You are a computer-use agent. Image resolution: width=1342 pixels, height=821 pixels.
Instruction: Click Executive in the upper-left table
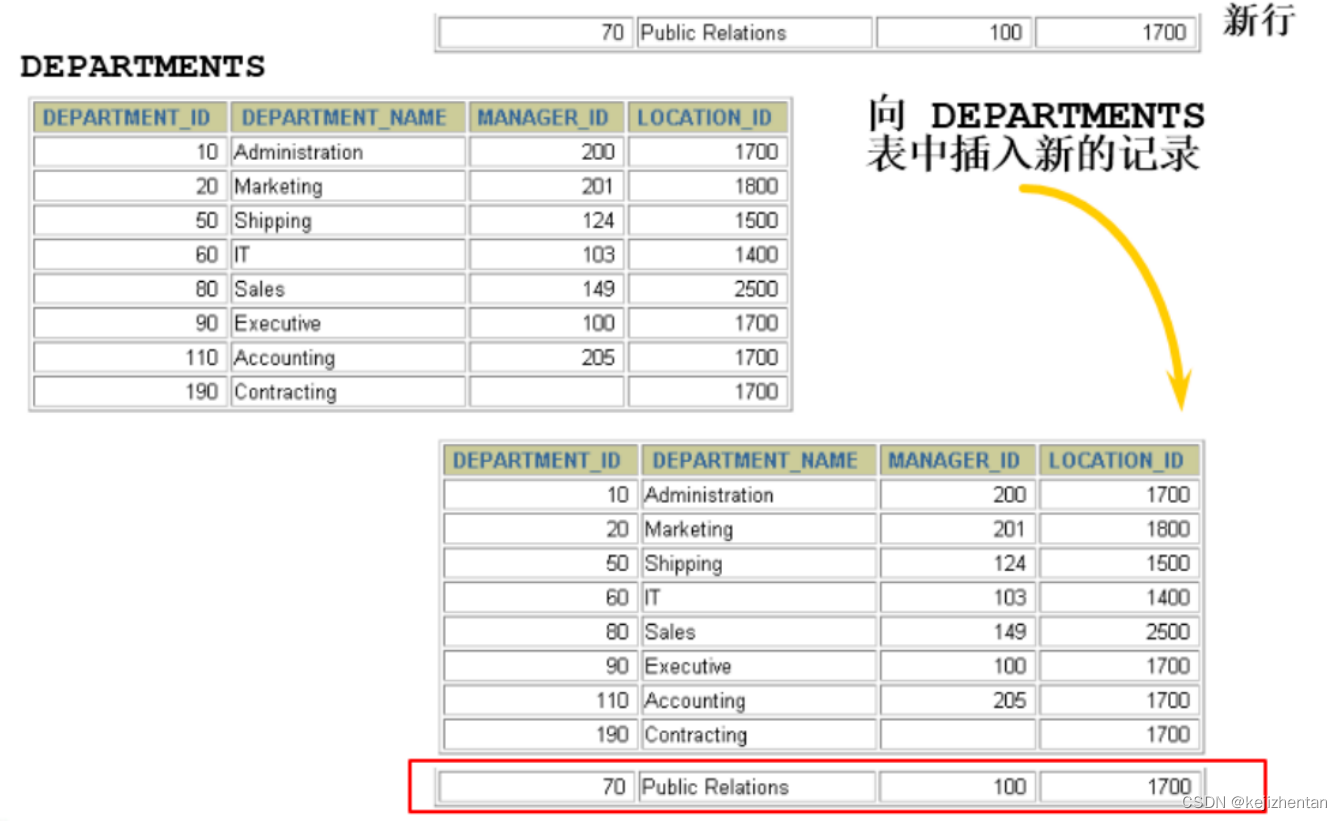pyautogui.click(x=277, y=323)
